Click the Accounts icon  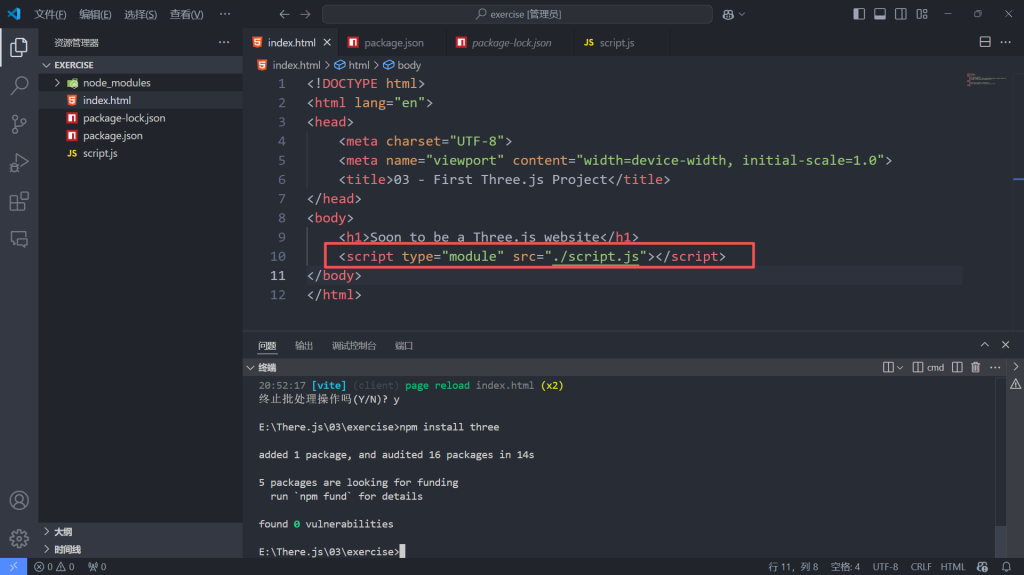tap(18, 500)
